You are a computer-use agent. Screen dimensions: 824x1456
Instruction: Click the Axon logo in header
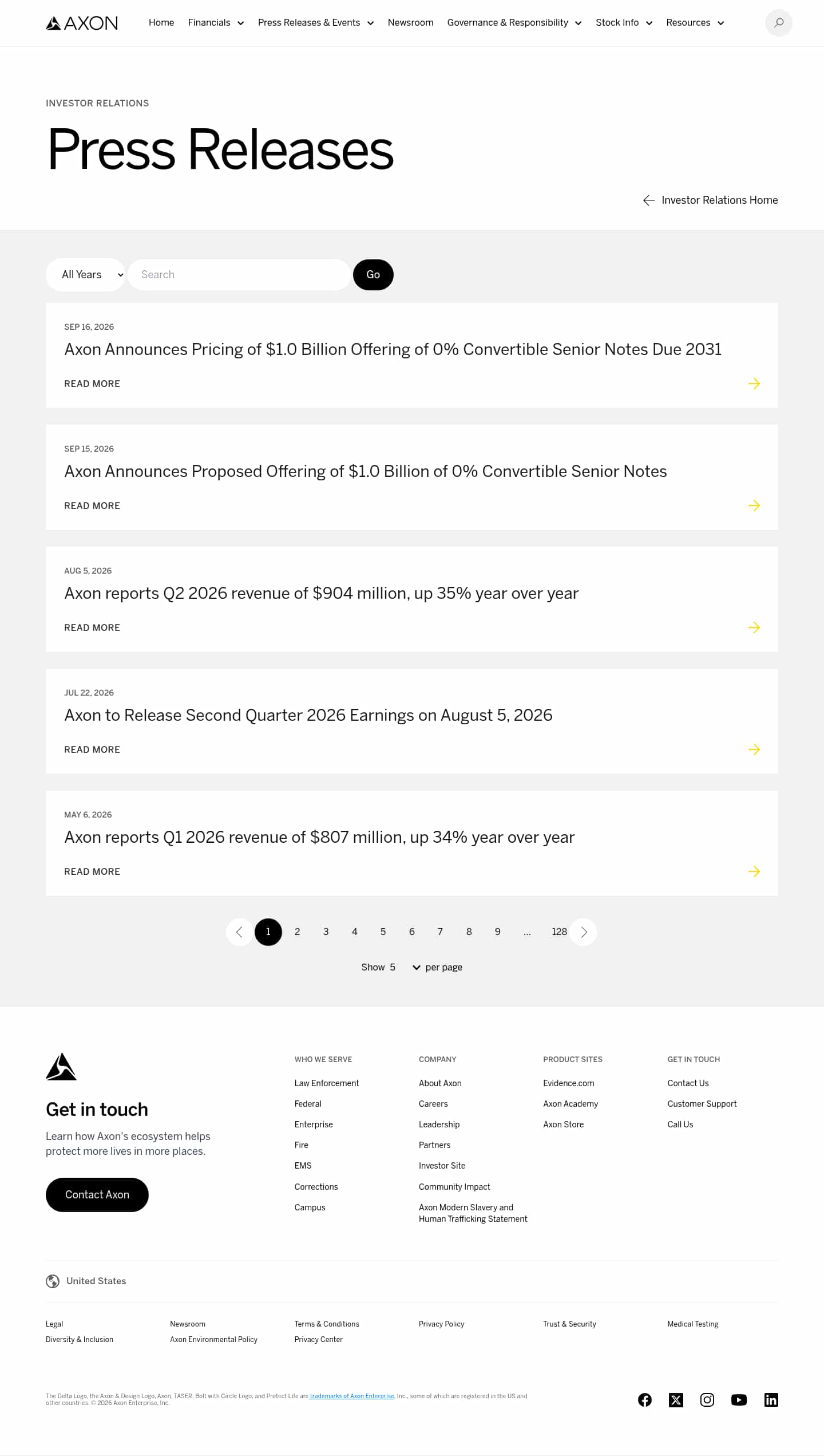[82, 23]
